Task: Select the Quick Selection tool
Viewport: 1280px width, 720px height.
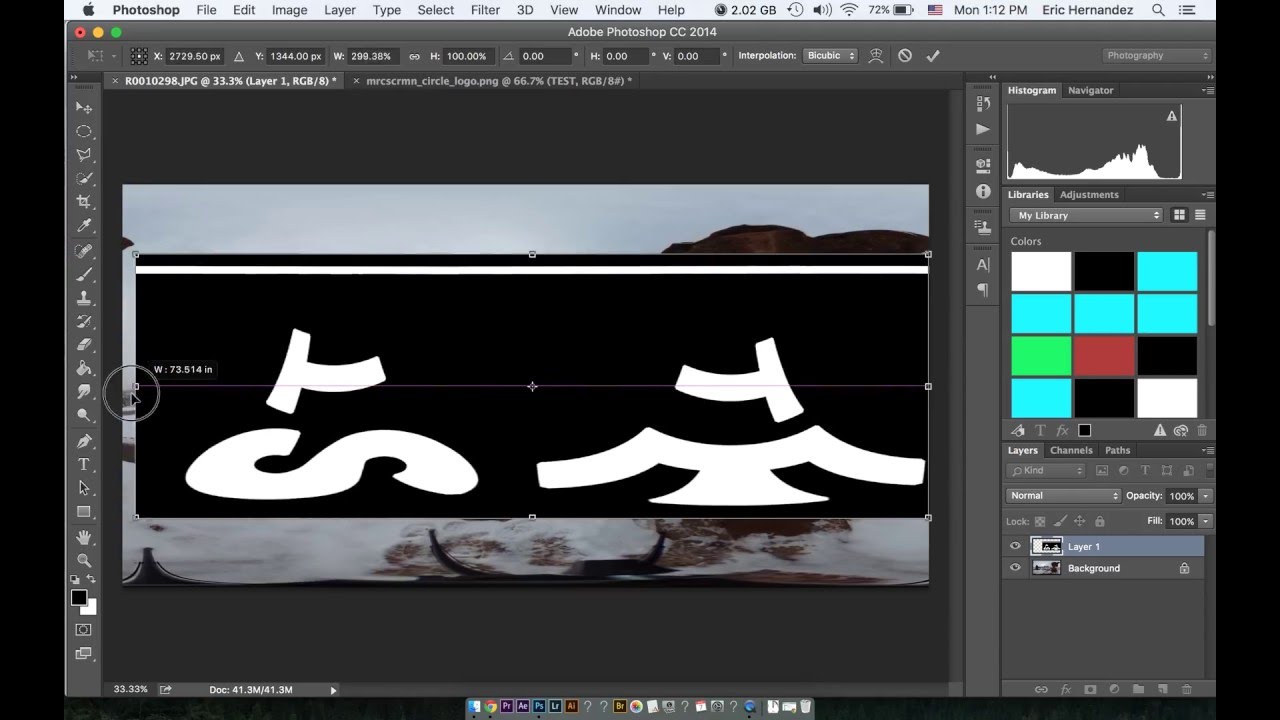Action: [84, 178]
